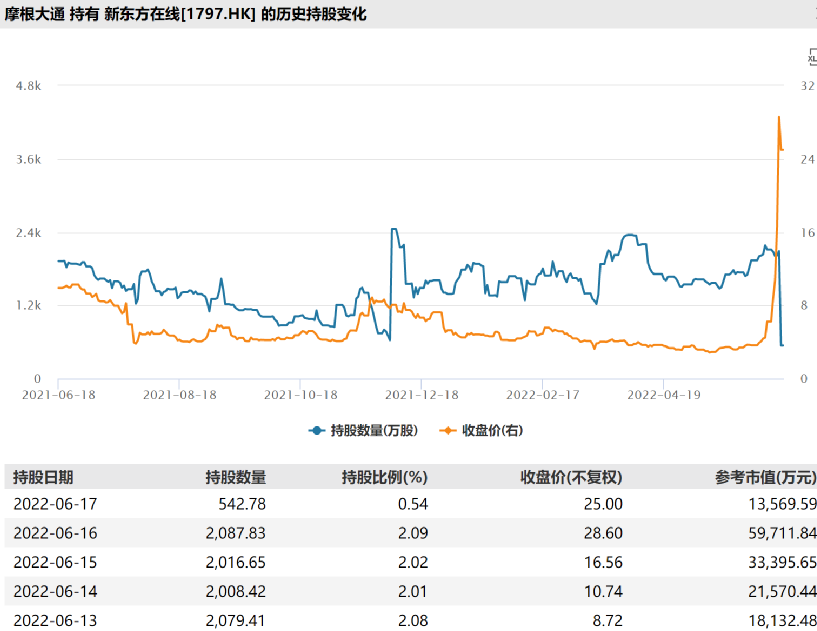This screenshot has width=817, height=631.
Task: Click holding ratio 2.09
Action: pos(413,533)
